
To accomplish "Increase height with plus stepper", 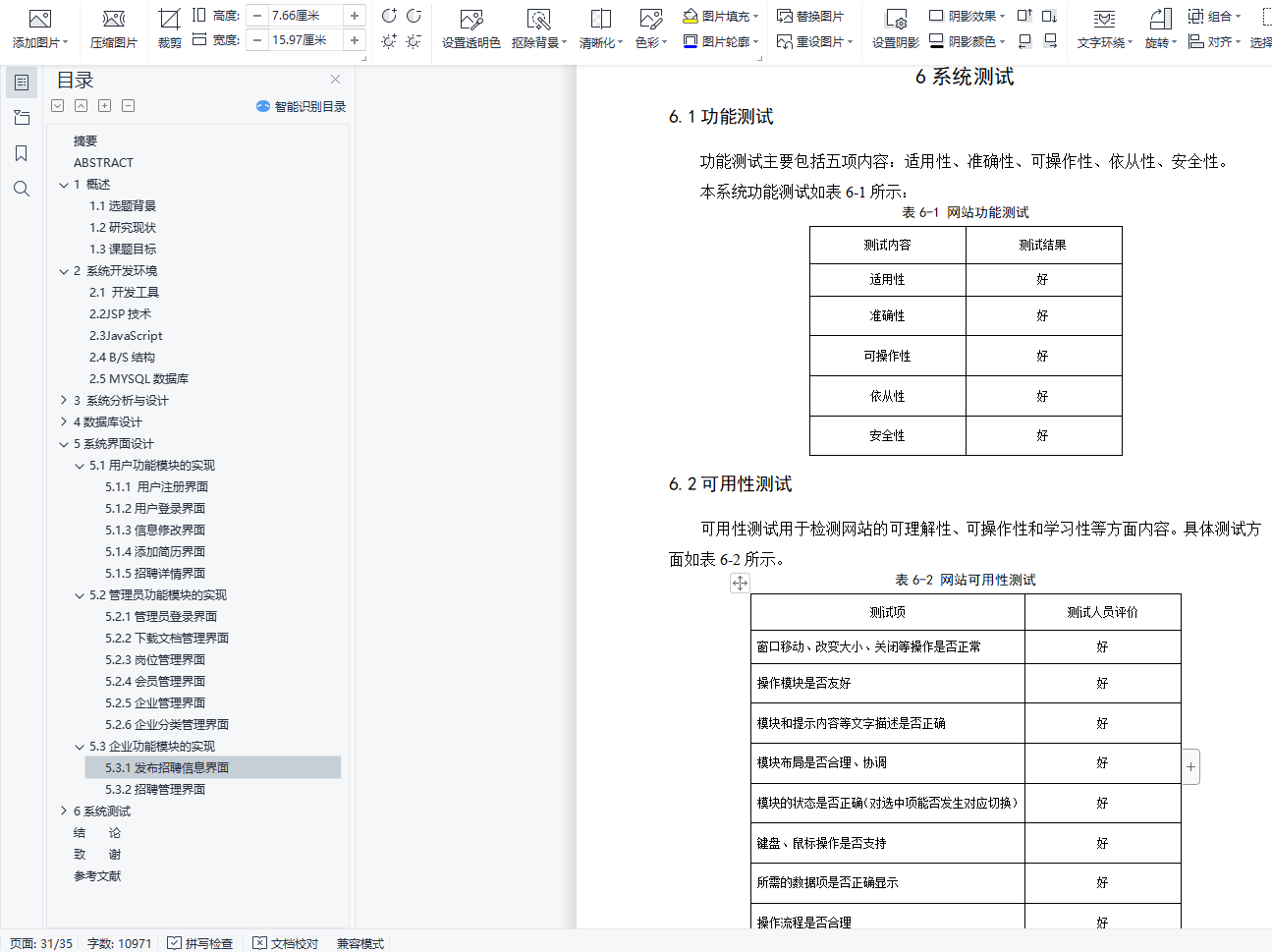I will (355, 16).
